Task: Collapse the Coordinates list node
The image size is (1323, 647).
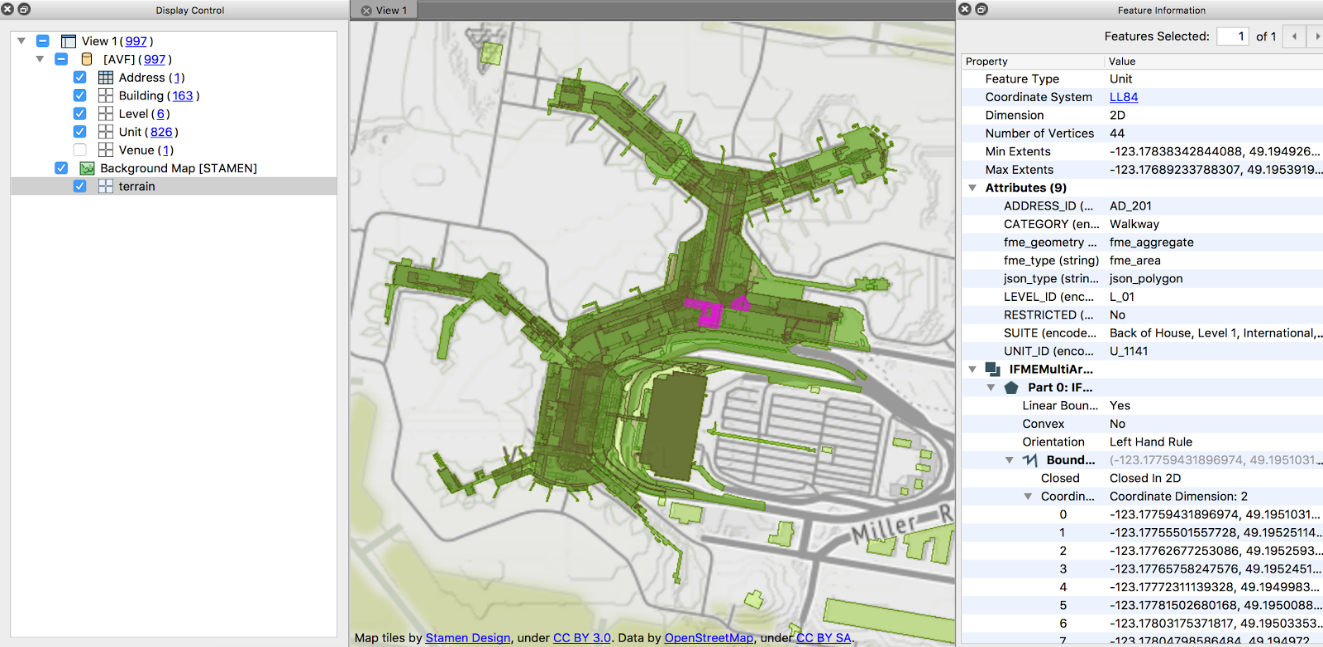Action: pos(1028,496)
